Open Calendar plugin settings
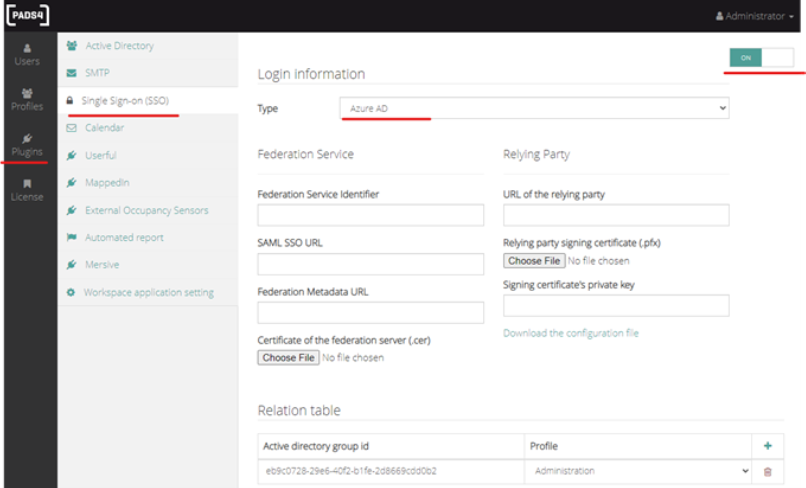806x488 pixels. point(148,128)
